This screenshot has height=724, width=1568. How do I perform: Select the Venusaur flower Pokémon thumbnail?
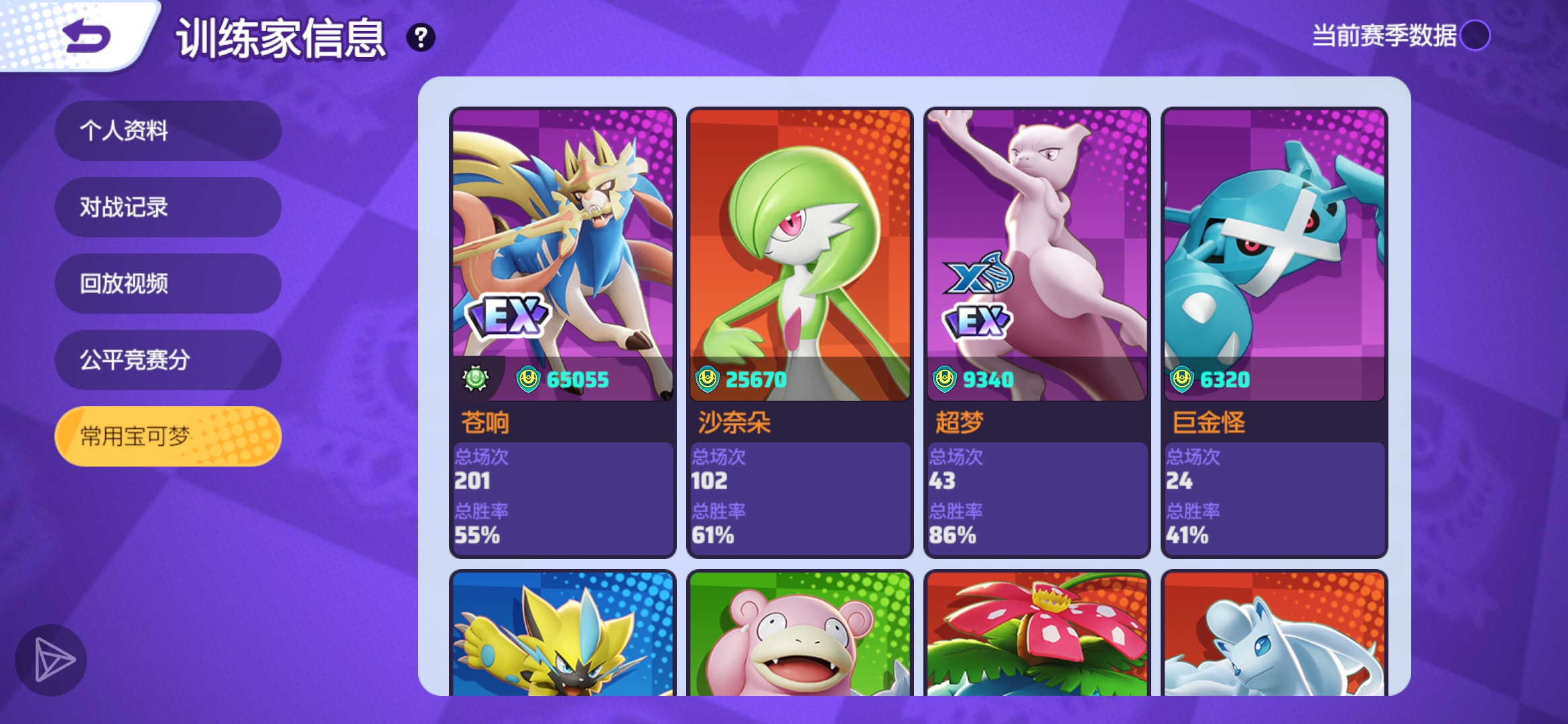click(x=1037, y=633)
